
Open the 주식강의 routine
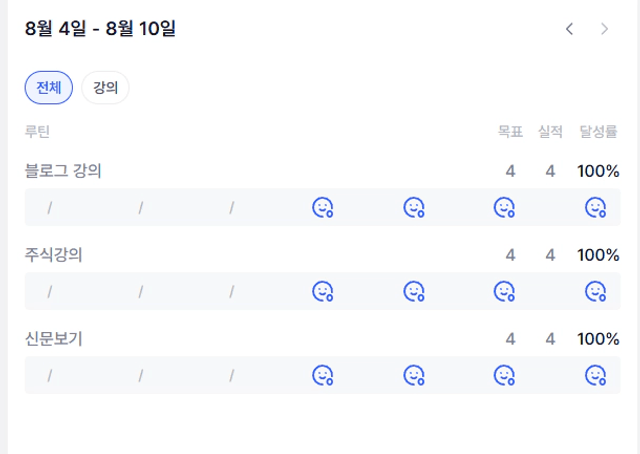(53, 255)
